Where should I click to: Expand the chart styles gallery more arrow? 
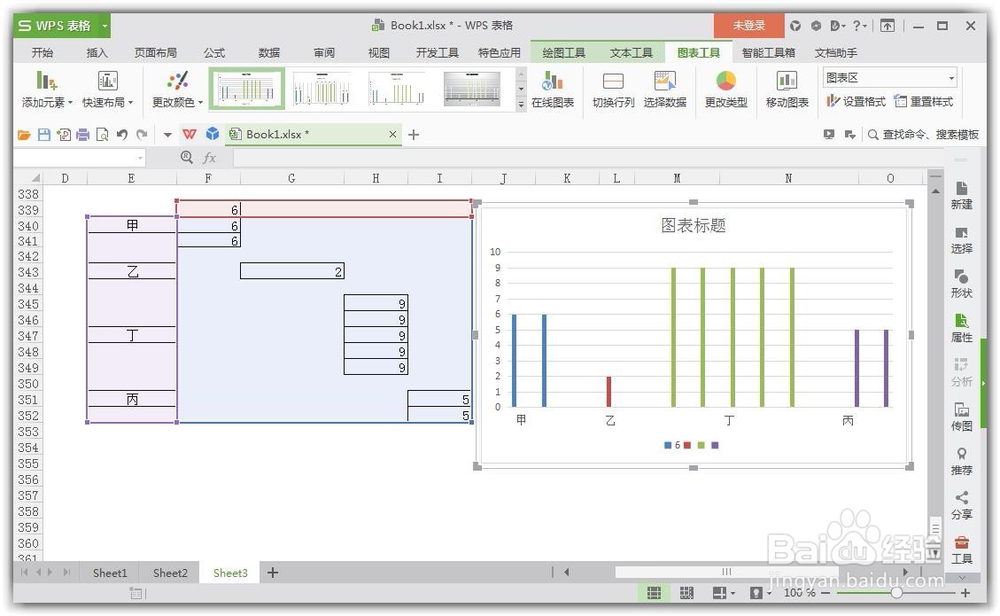pyautogui.click(x=521, y=104)
